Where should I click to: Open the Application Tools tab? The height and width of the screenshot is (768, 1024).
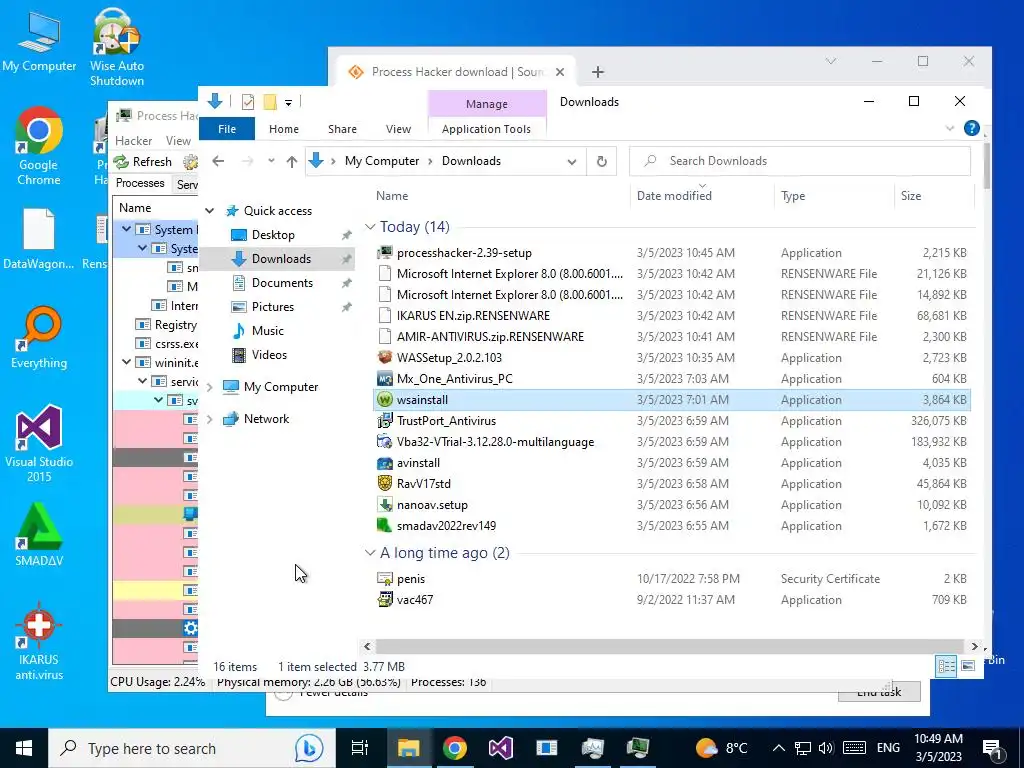(486, 129)
